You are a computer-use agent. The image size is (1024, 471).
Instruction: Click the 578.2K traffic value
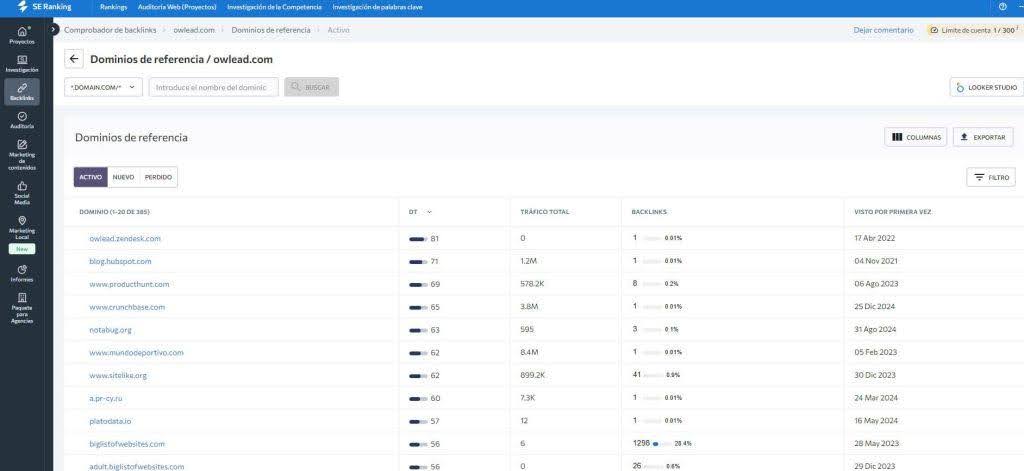coord(532,284)
